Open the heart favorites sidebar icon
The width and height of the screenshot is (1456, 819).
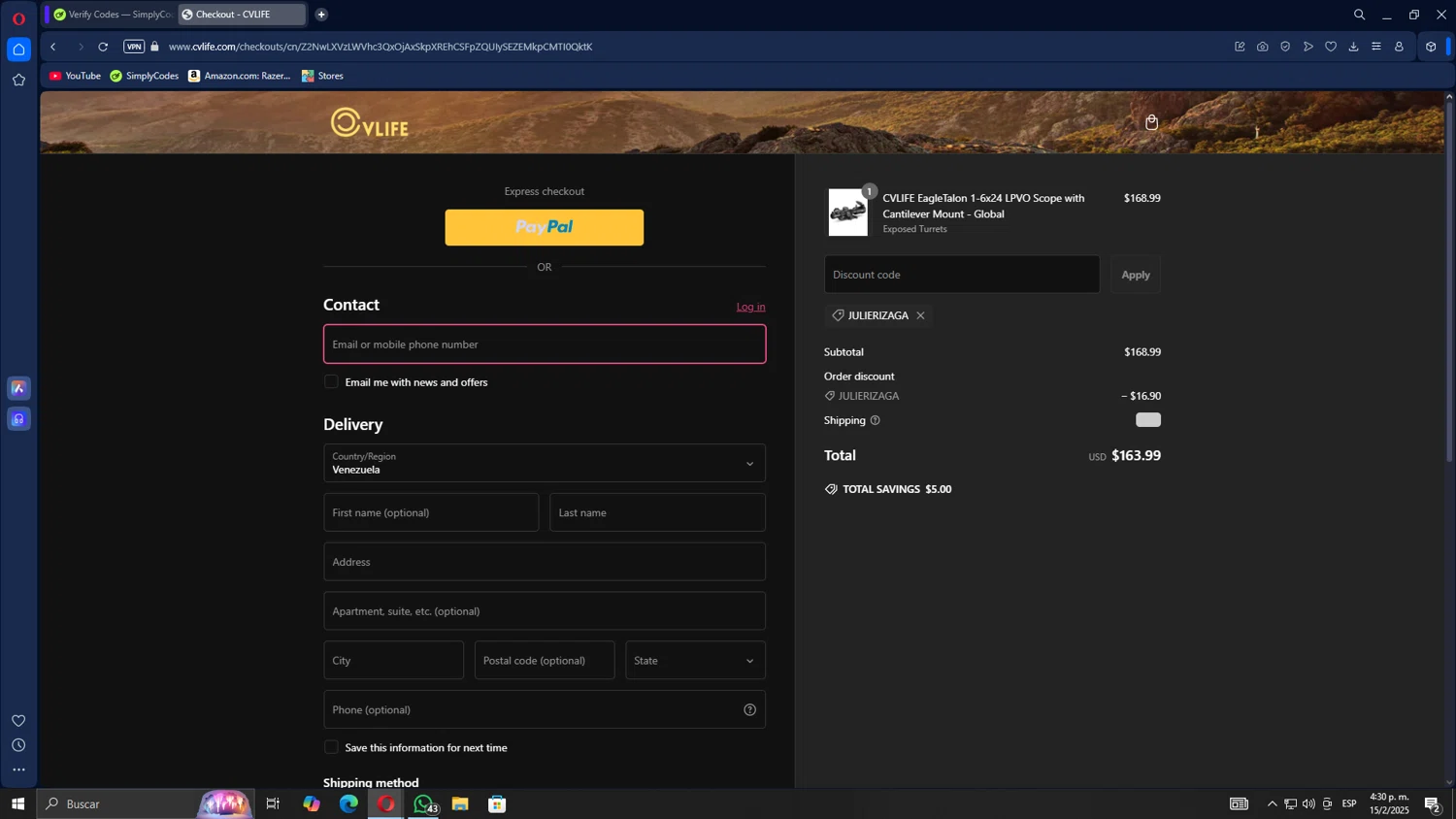tap(18, 720)
